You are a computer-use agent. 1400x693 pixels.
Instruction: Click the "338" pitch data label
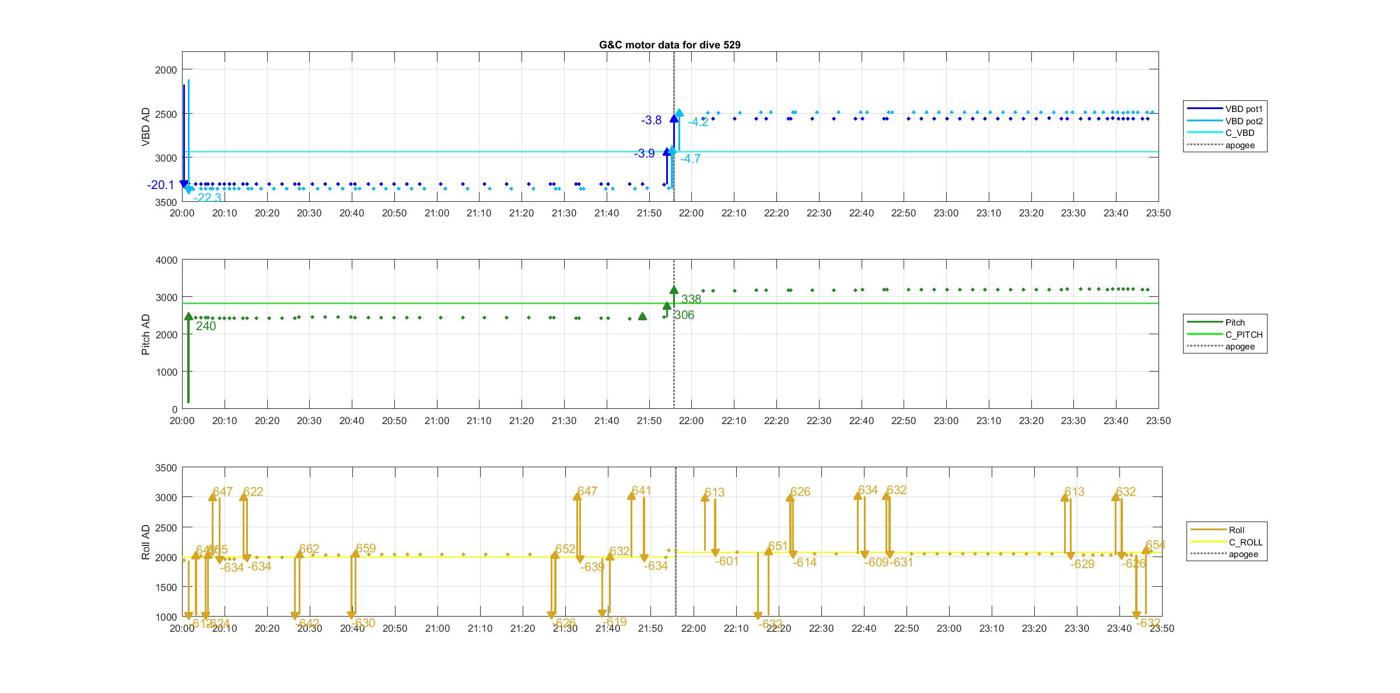pos(691,300)
